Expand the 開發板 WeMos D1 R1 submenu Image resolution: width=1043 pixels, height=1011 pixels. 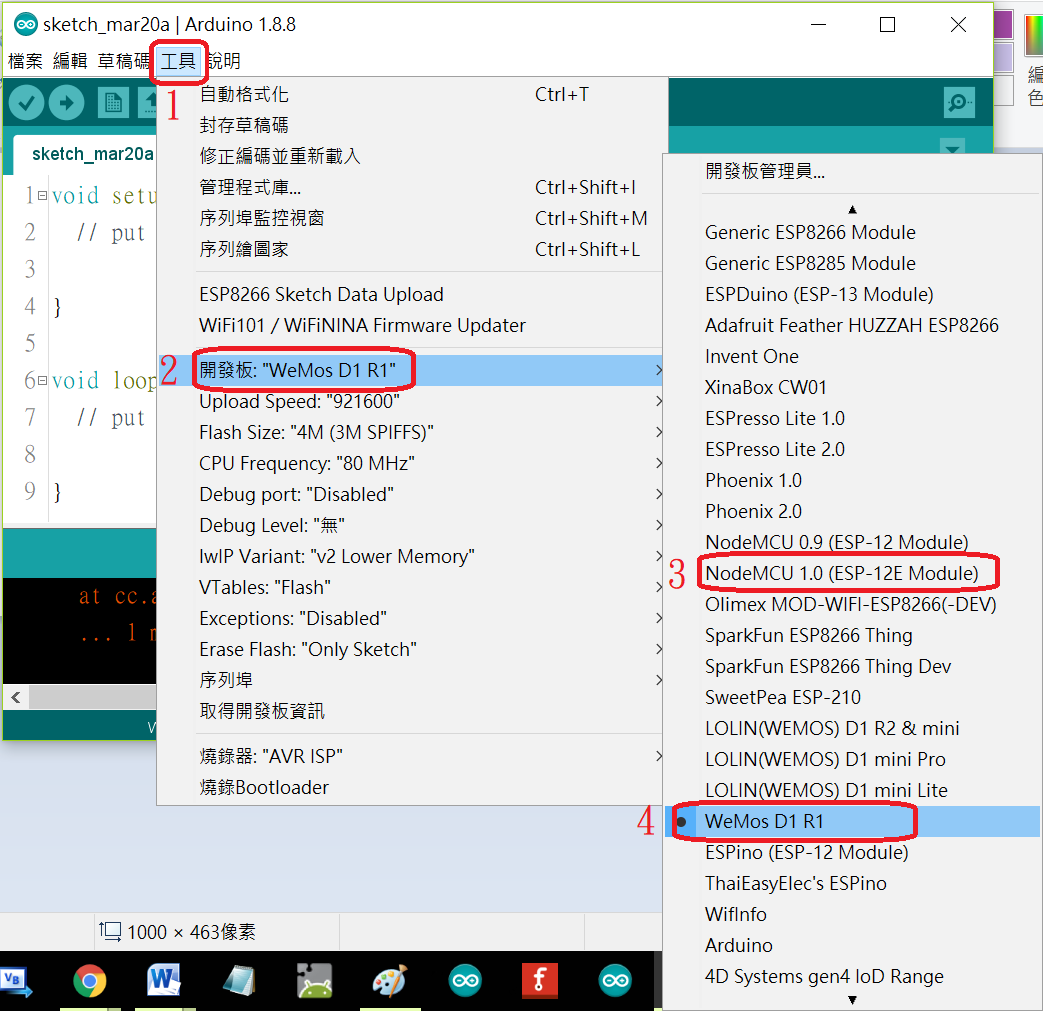pos(410,370)
